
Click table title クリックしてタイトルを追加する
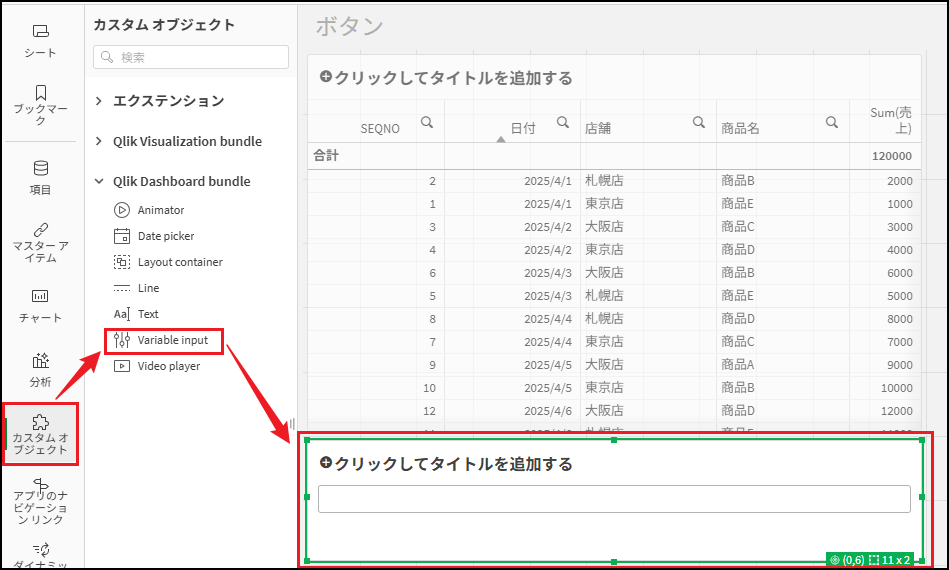click(x=453, y=78)
